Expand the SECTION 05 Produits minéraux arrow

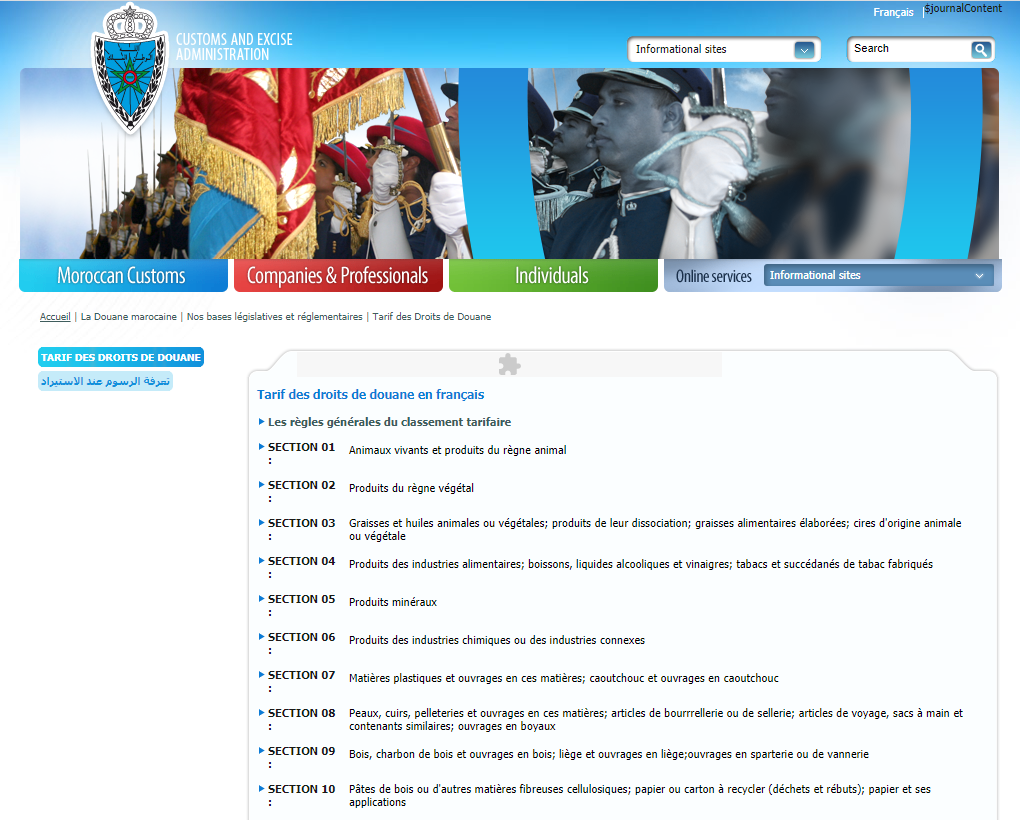point(262,599)
